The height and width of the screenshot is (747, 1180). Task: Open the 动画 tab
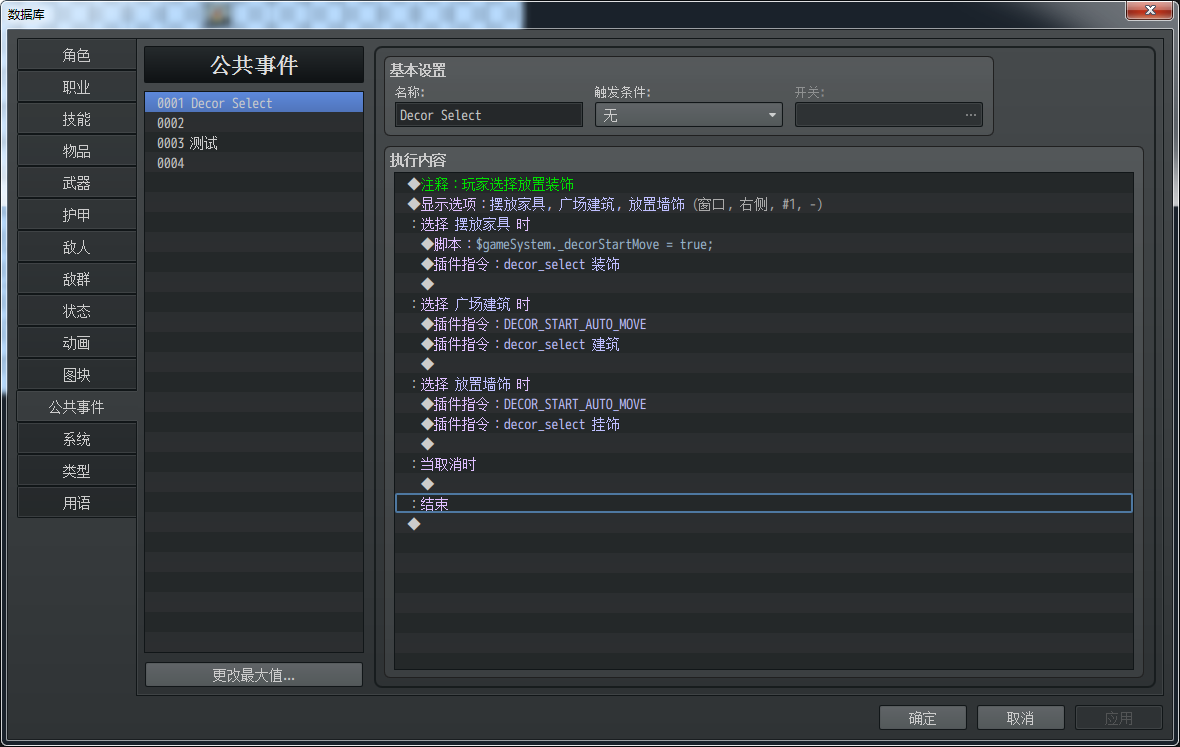pos(77,343)
